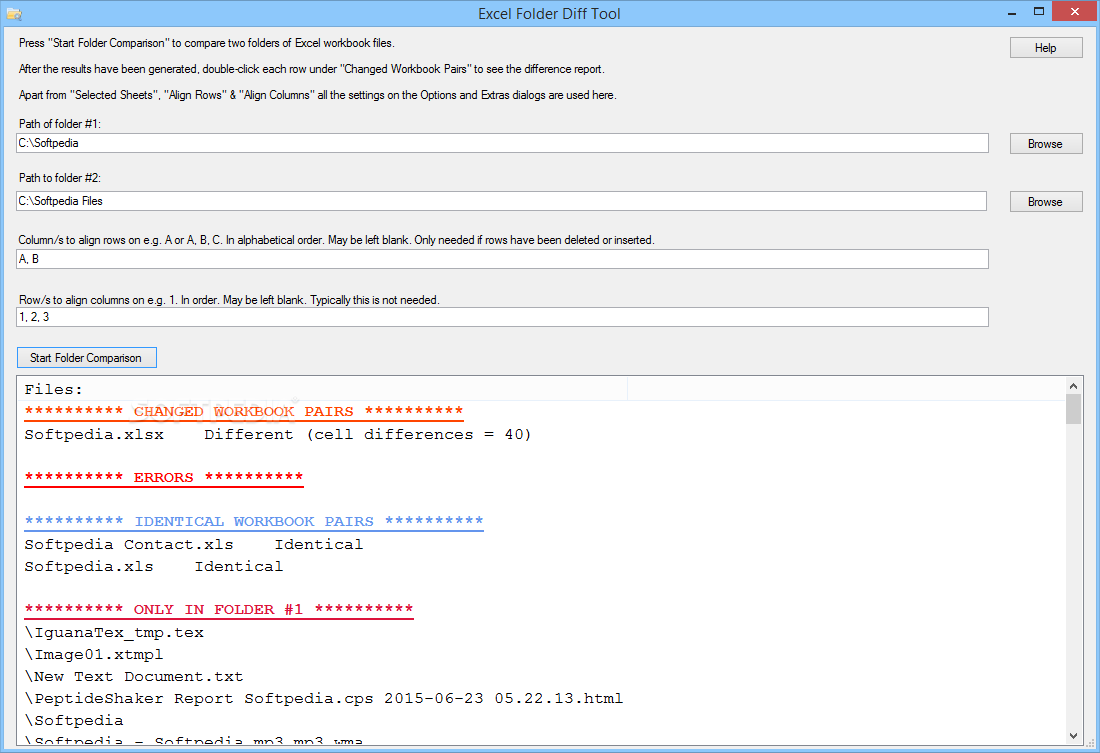Select the Softpedia.xlsx Different row
1100x753 pixels.
point(278,434)
